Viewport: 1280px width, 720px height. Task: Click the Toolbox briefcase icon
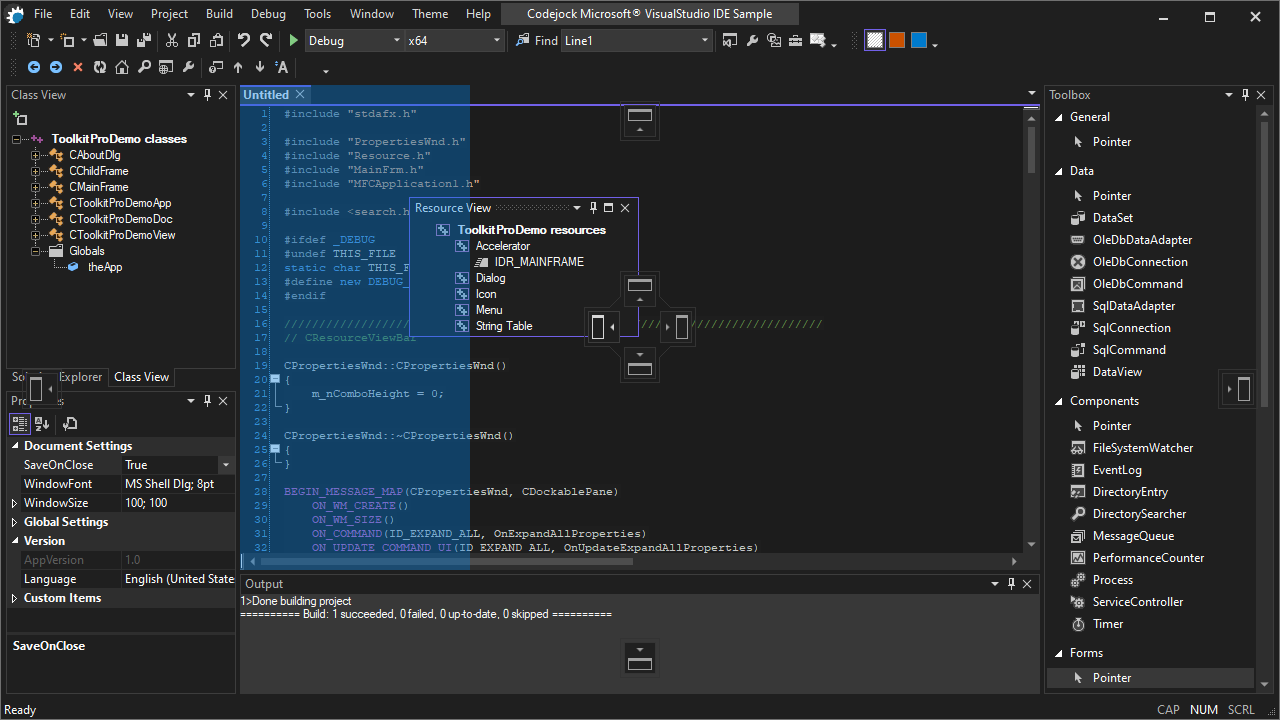coord(796,41)
